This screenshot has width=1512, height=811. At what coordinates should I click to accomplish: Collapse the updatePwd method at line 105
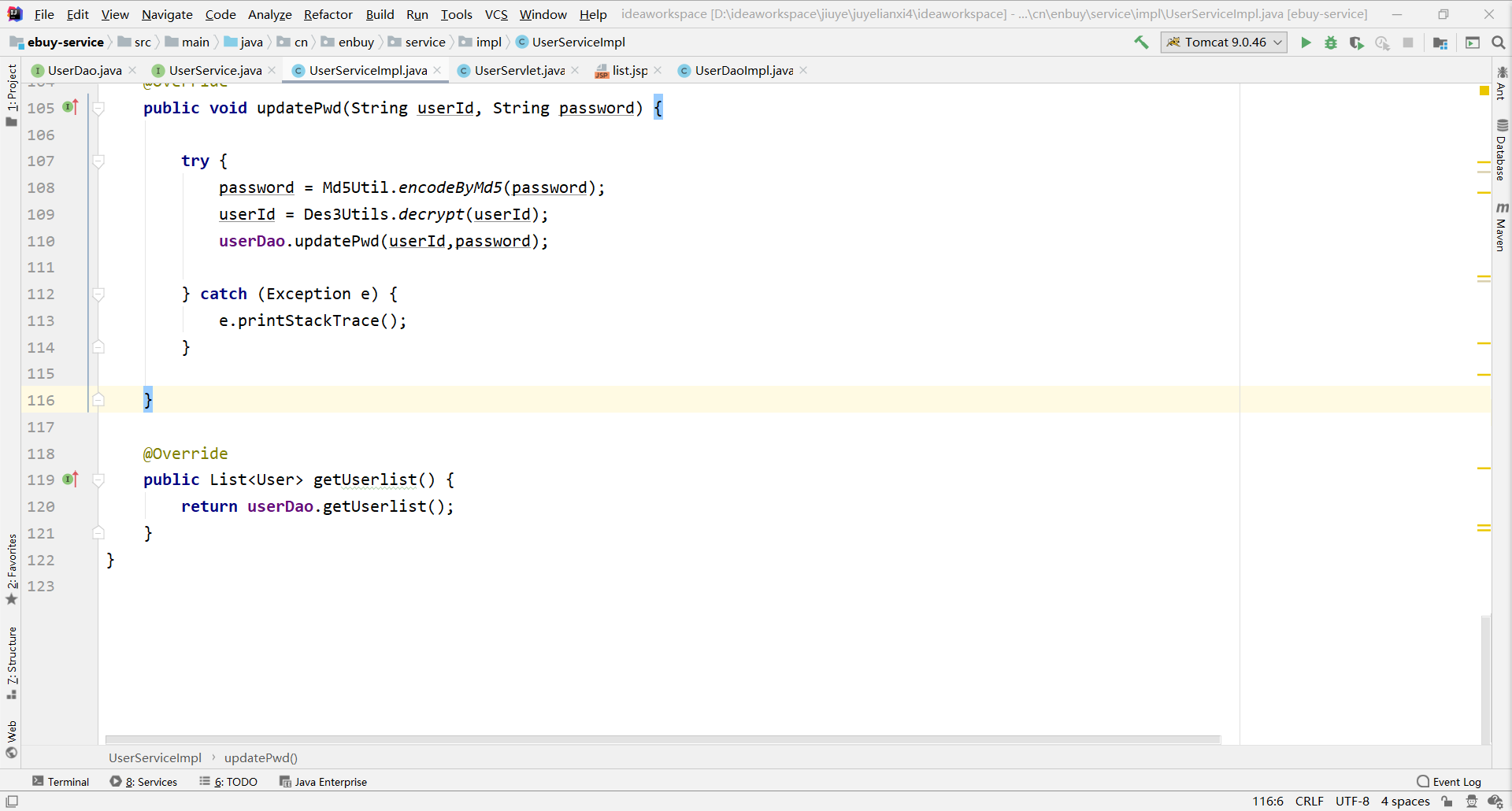98,109
